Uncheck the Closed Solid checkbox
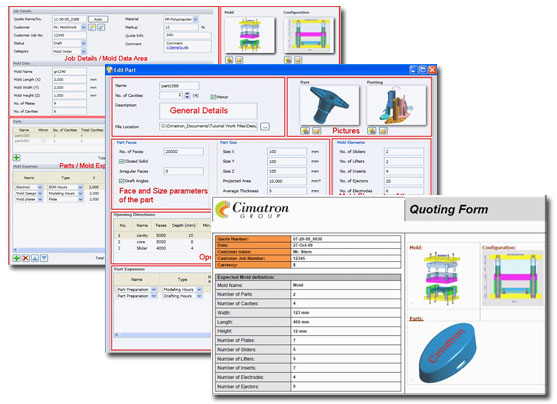557x404 pixels. pyautogui.click(x=121, y=161)
